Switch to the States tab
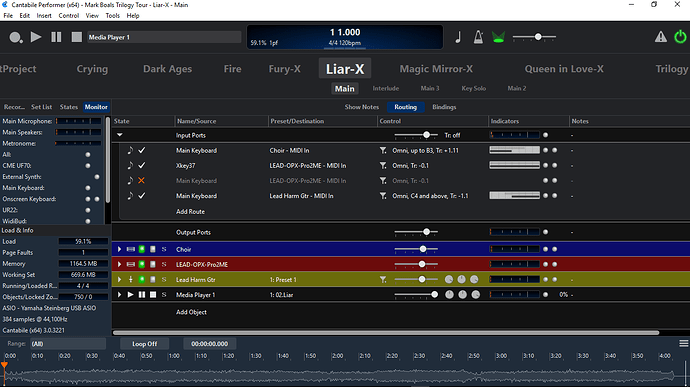The width and height of the screenshot is (690, 387). (69, 107)
